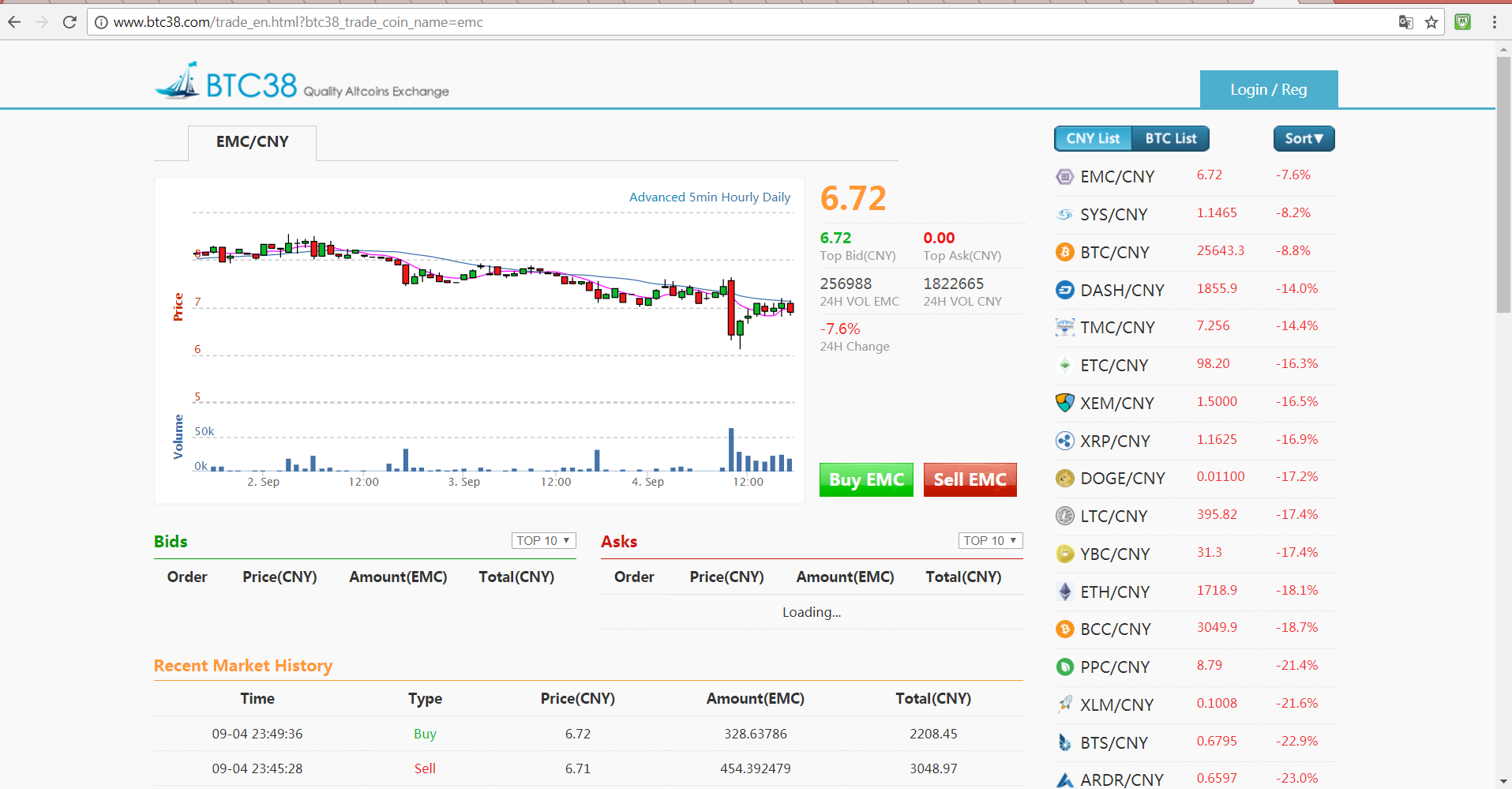1512x789 pixels.
Task: Click the ETC coin icon
Action: coord(1065,365)
